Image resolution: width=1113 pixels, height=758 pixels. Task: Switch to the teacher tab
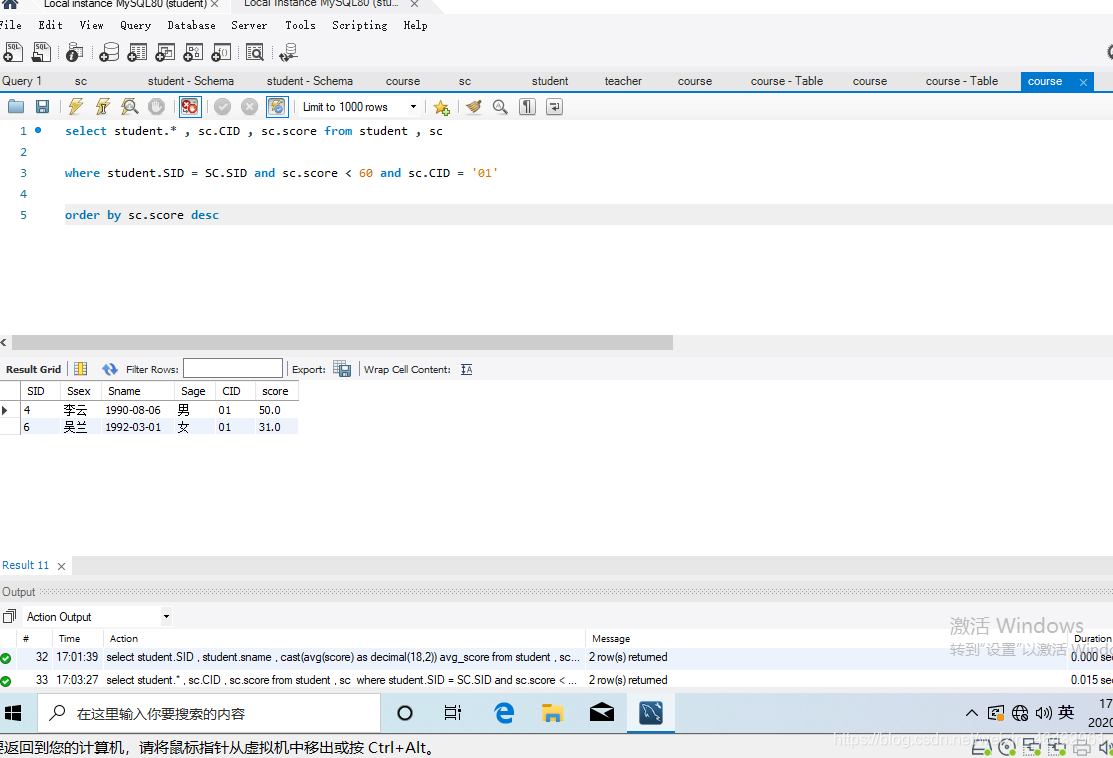[623, 81]
